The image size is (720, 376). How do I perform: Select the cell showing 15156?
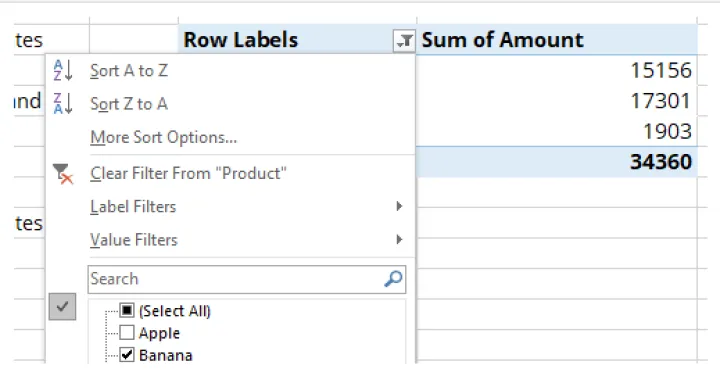557,70
